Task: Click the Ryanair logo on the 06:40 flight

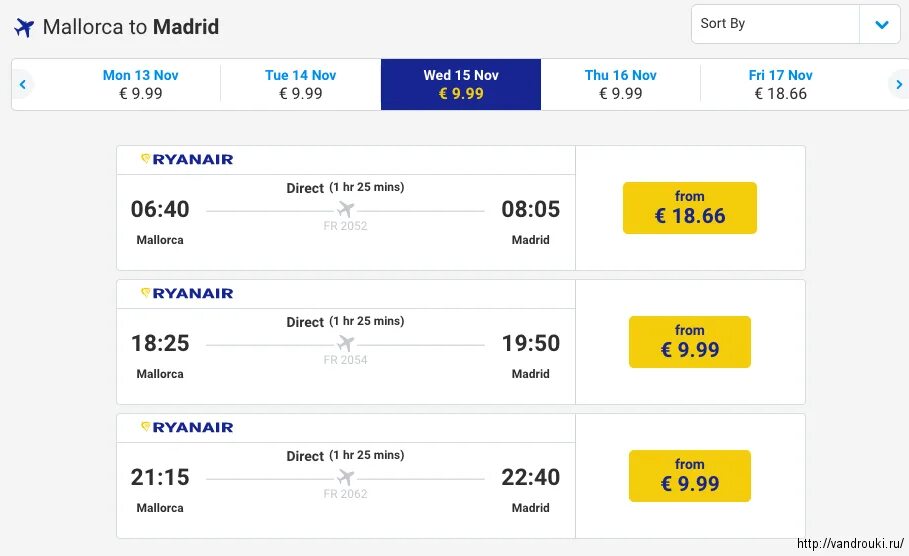Action: [x=187, y=159]
